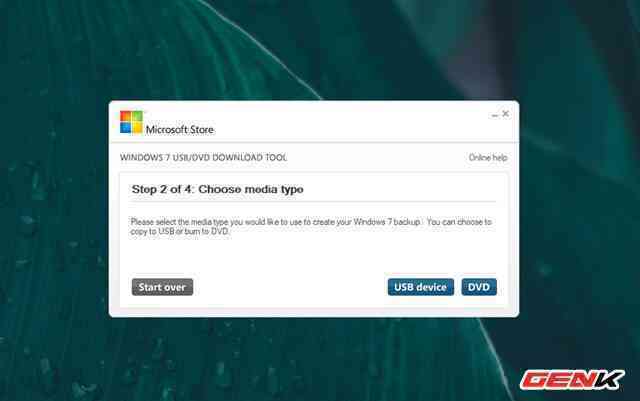
Task: Click the divider line under the step heading
Action: pyautogui.click(x=313, y=201)
